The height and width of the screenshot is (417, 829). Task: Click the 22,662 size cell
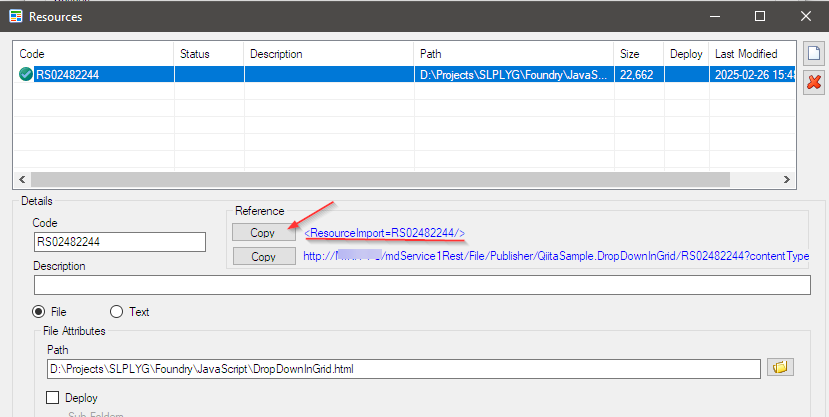(x=639, y=75)
